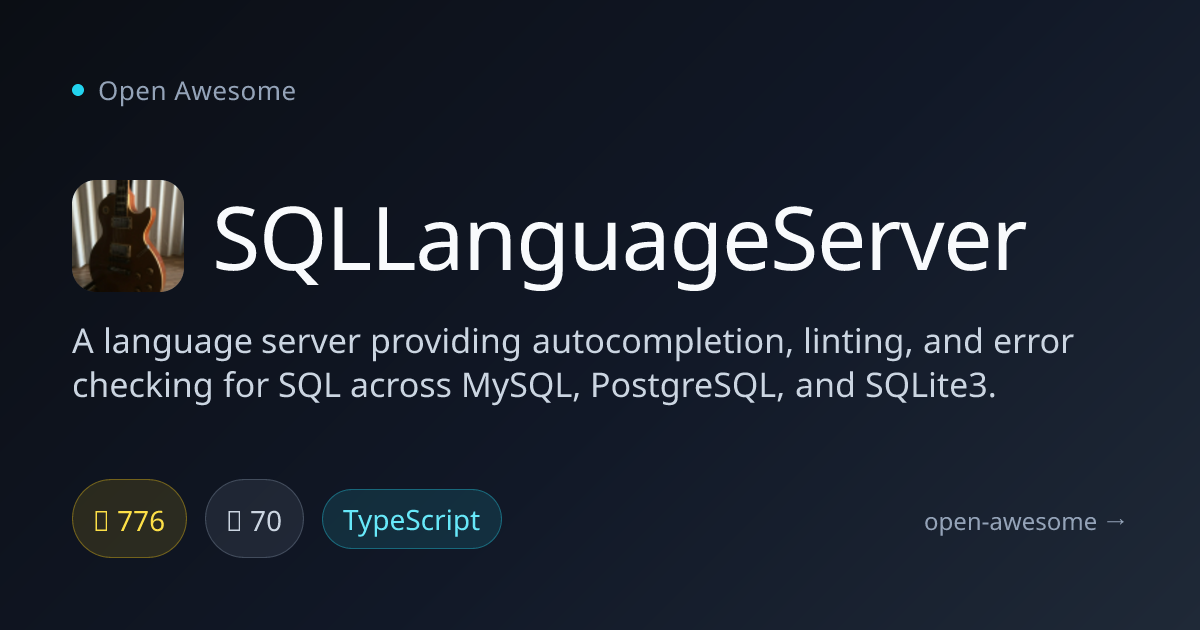
Task: Select the TypeScript language tag
Action: 412,519
